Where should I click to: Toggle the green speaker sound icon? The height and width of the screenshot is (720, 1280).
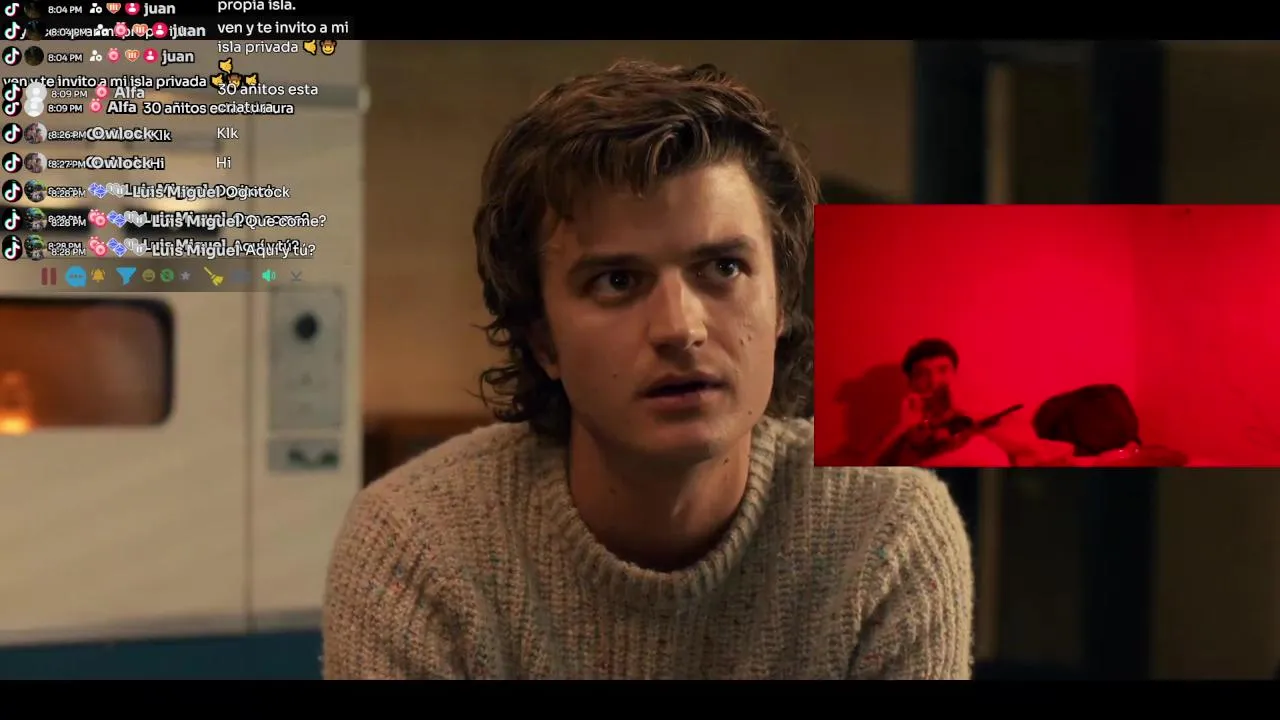pos(269,276)
